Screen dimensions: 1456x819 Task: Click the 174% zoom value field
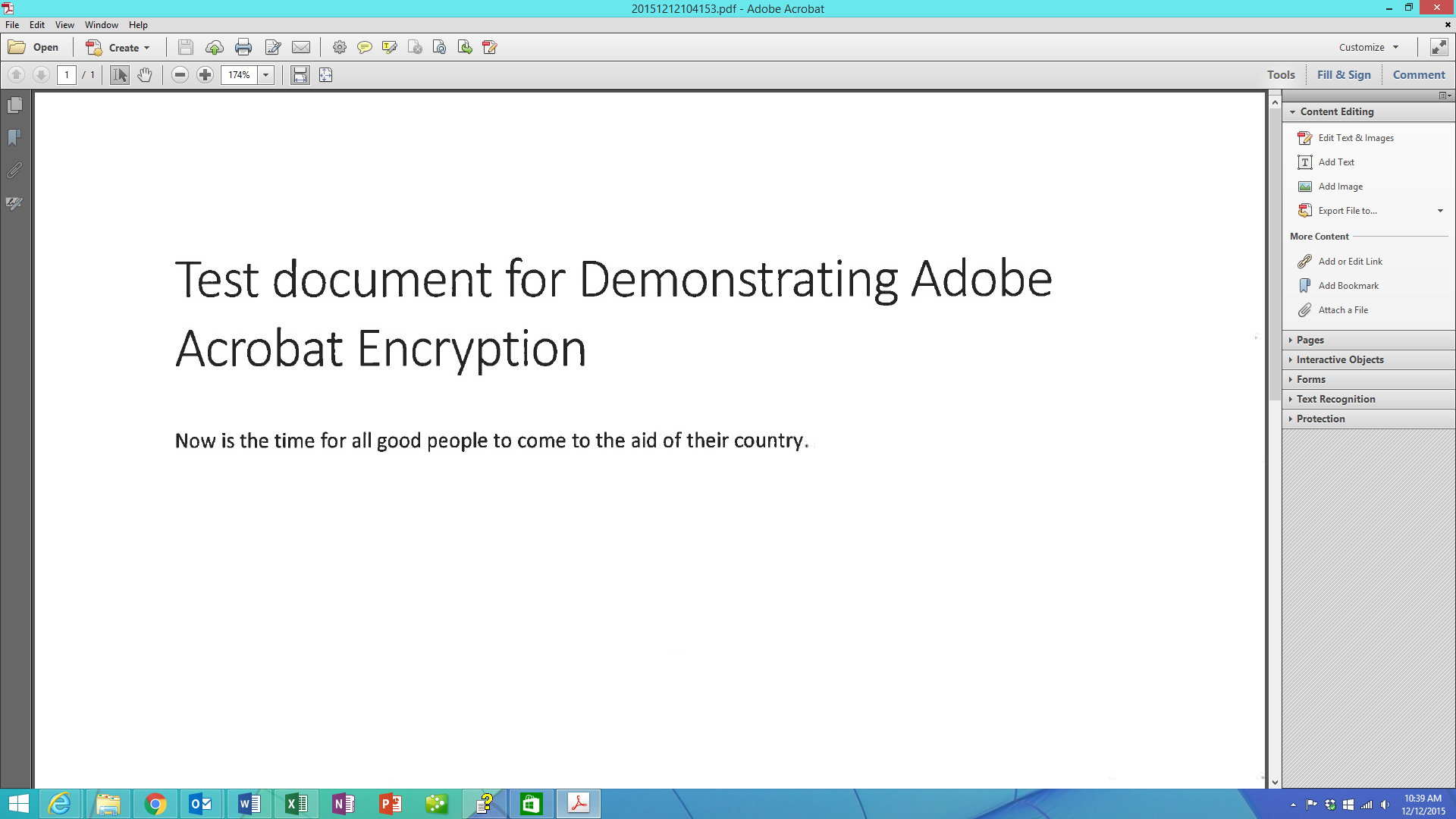click(x=239, y=74)
